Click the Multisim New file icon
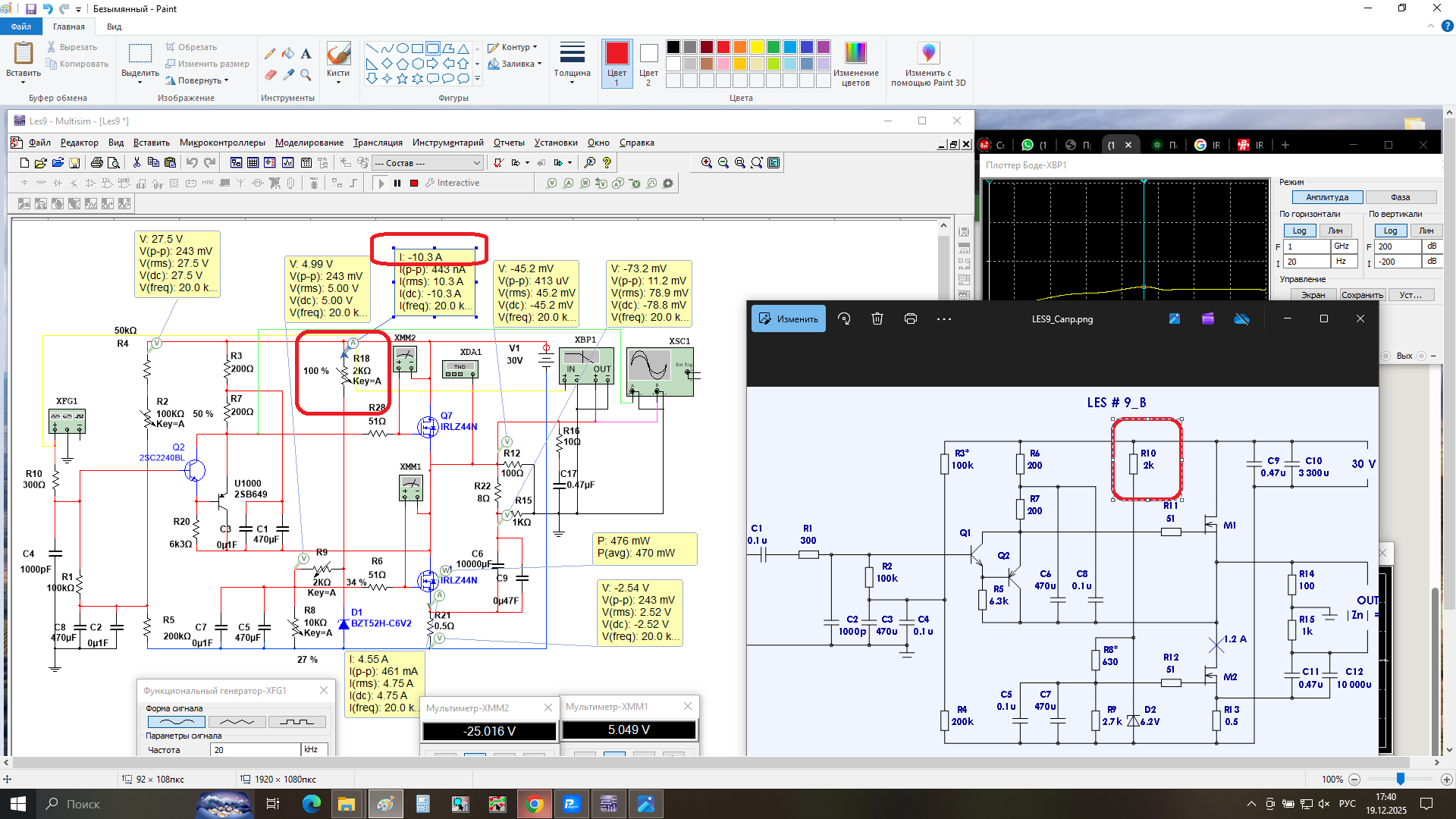 pyautogui.click(x=24, y=162)
